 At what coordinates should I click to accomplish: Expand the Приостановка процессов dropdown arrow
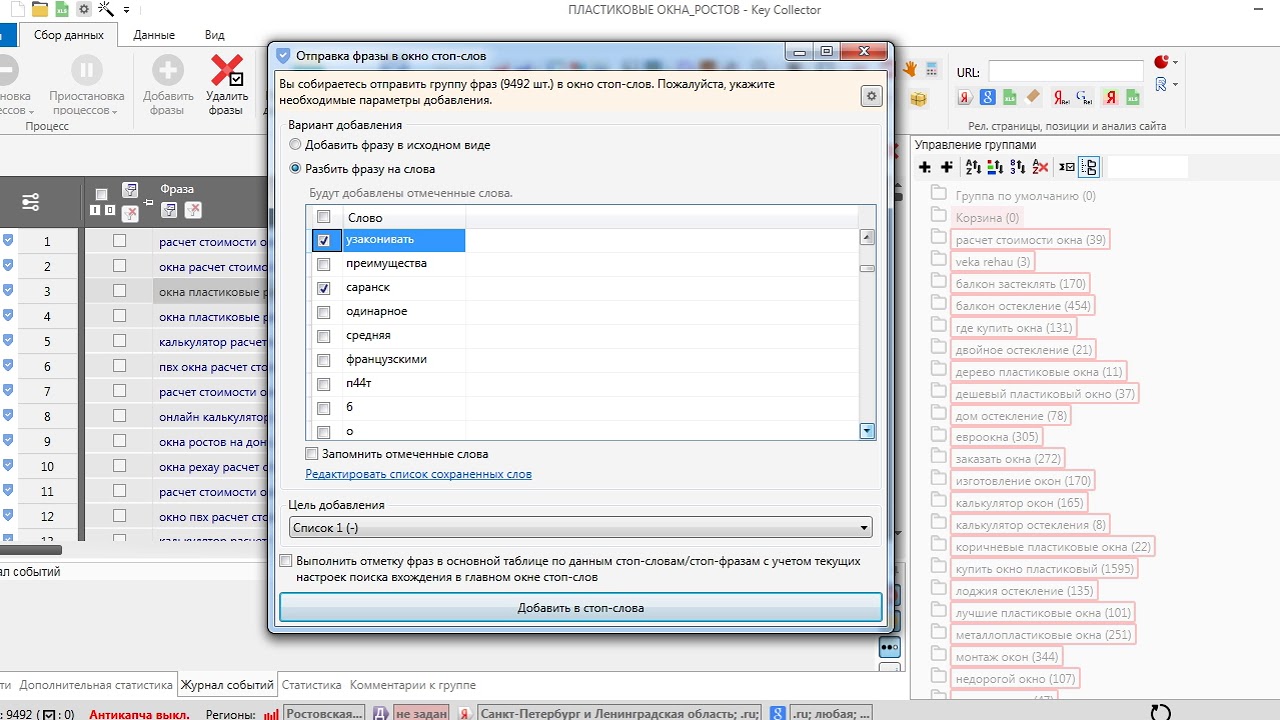pyautogui.click(x=116, y=111)
